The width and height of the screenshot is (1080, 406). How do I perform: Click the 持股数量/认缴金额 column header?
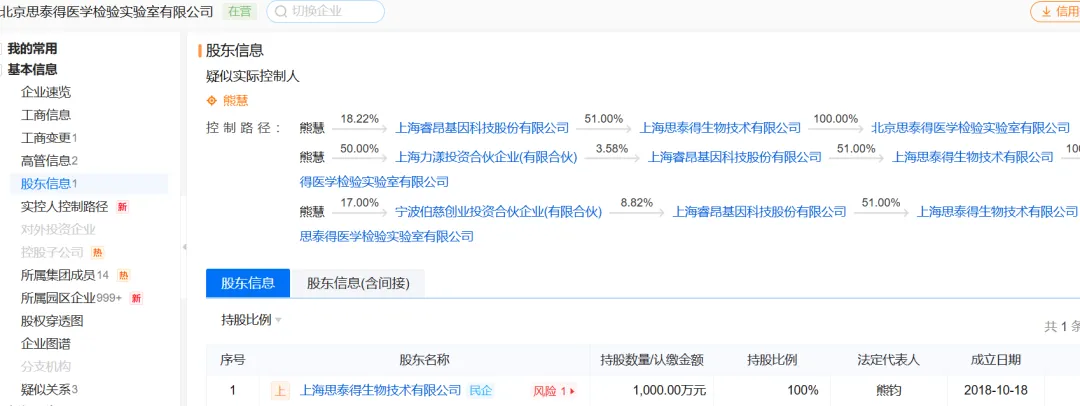pyautogui.click(x=652, y=360)
